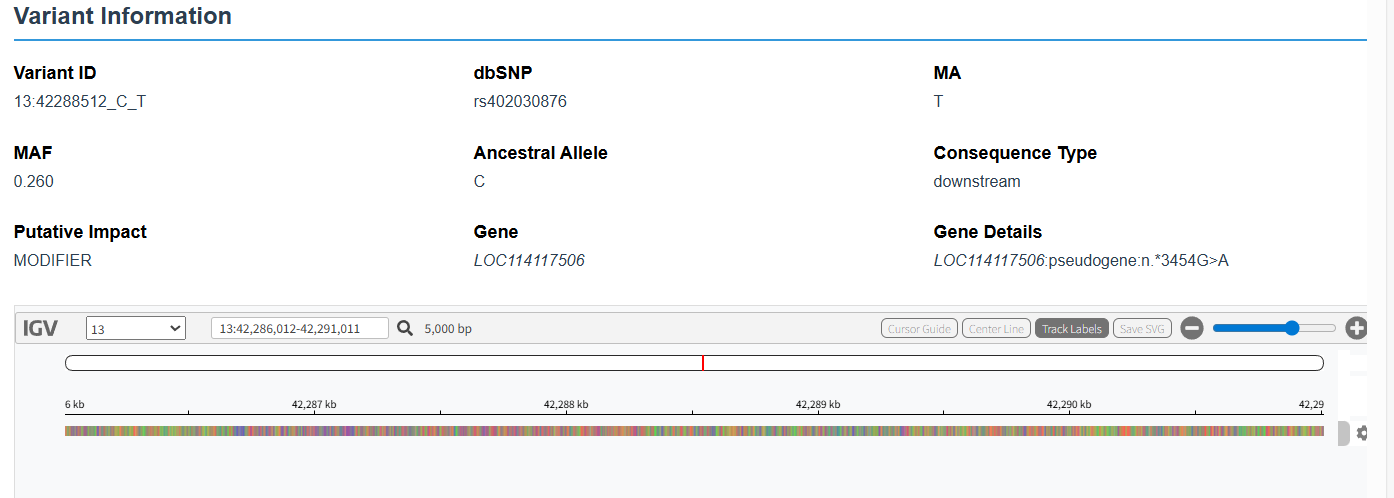Toggle the Center Line option
The image size is (1394, 498).
(x=996, y=328)
